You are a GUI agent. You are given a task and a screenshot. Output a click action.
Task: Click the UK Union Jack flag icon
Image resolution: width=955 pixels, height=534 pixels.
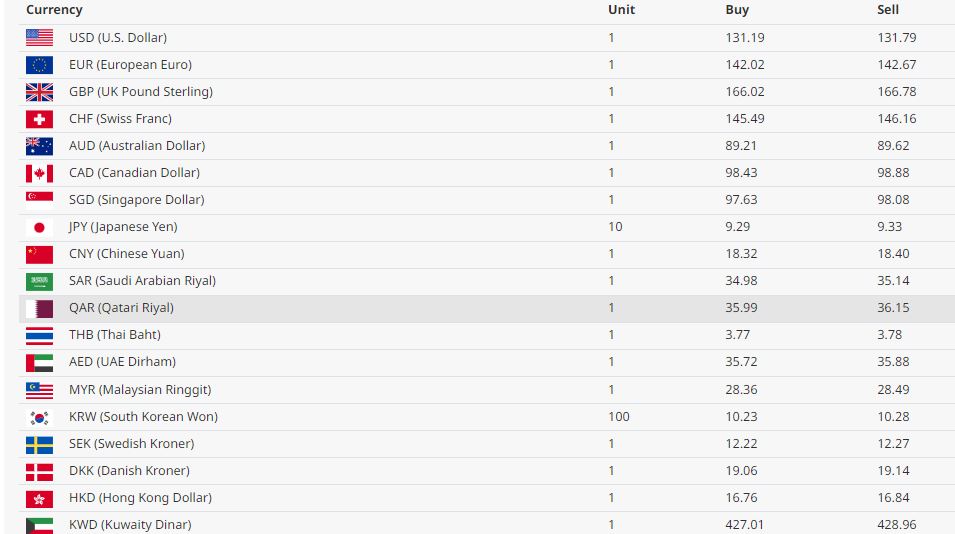click(39, 92)
